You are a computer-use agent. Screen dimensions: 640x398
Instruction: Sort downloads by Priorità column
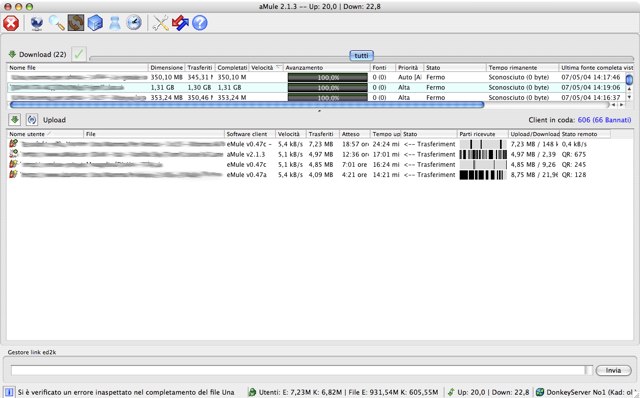click(x=409, y=68)
